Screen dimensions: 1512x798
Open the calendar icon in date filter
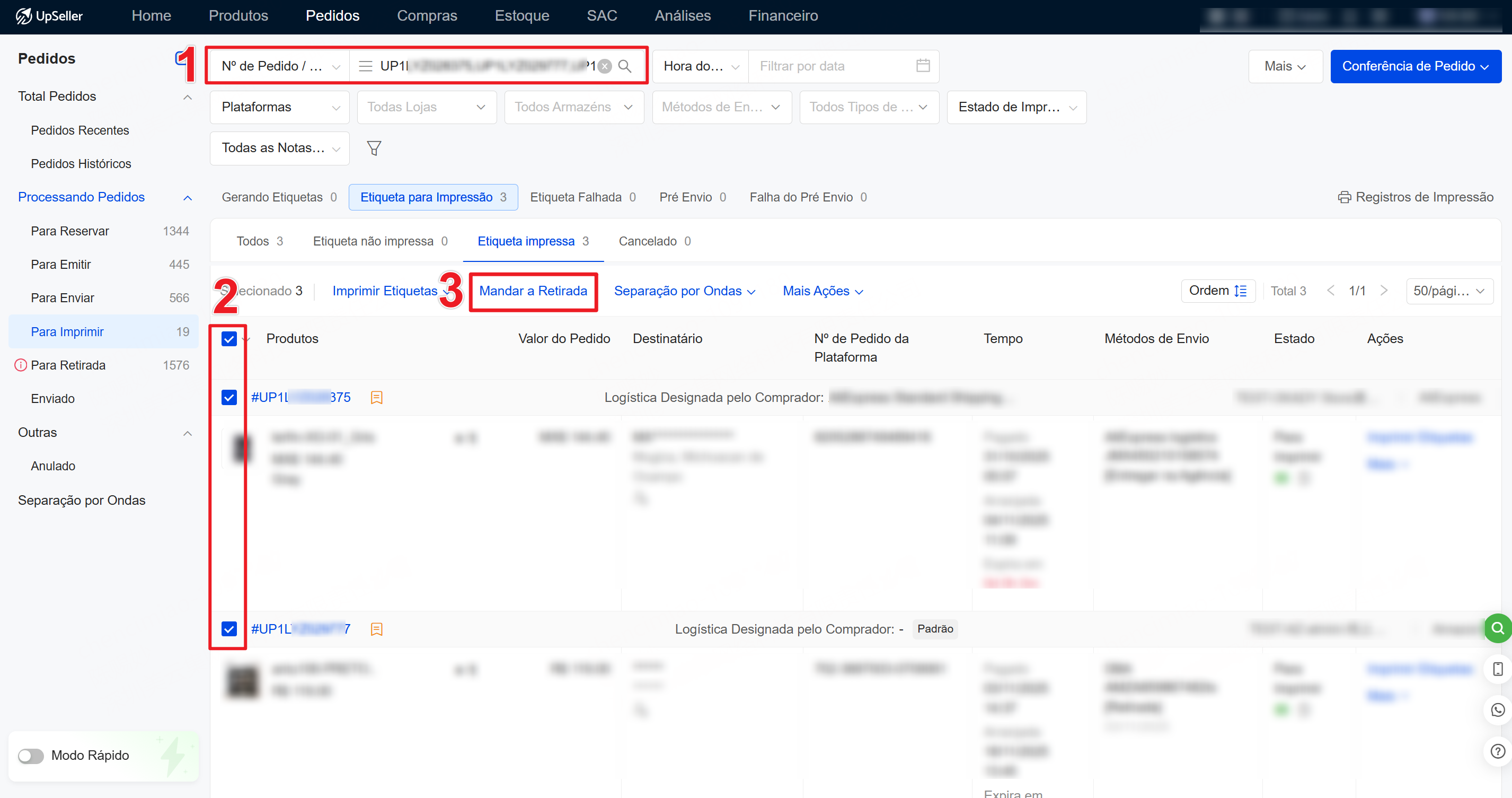[x=923, y=66]
